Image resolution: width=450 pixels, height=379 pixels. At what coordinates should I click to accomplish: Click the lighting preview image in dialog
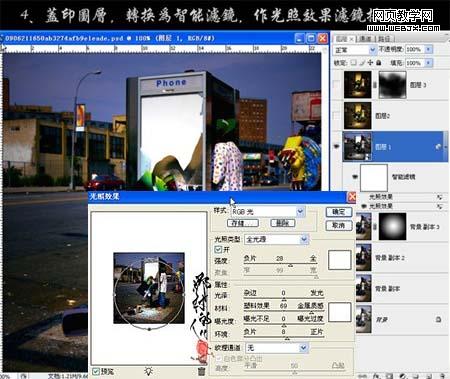coord(149,288)
